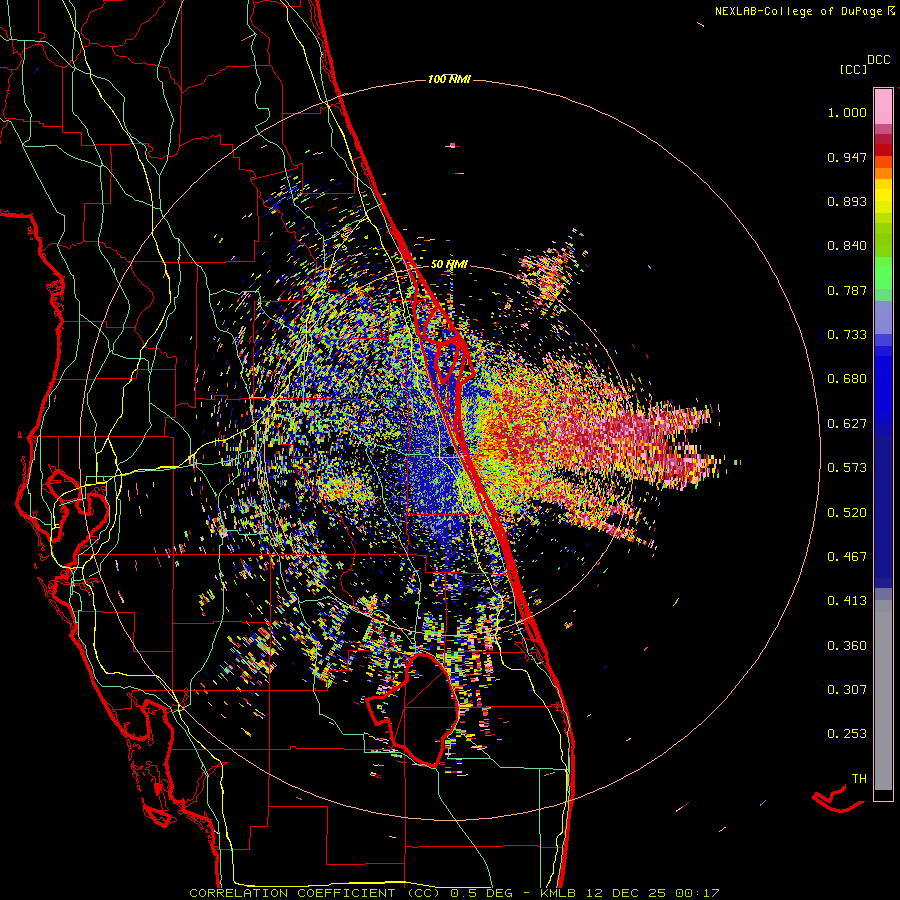Select the gray band on color bar

883,695
